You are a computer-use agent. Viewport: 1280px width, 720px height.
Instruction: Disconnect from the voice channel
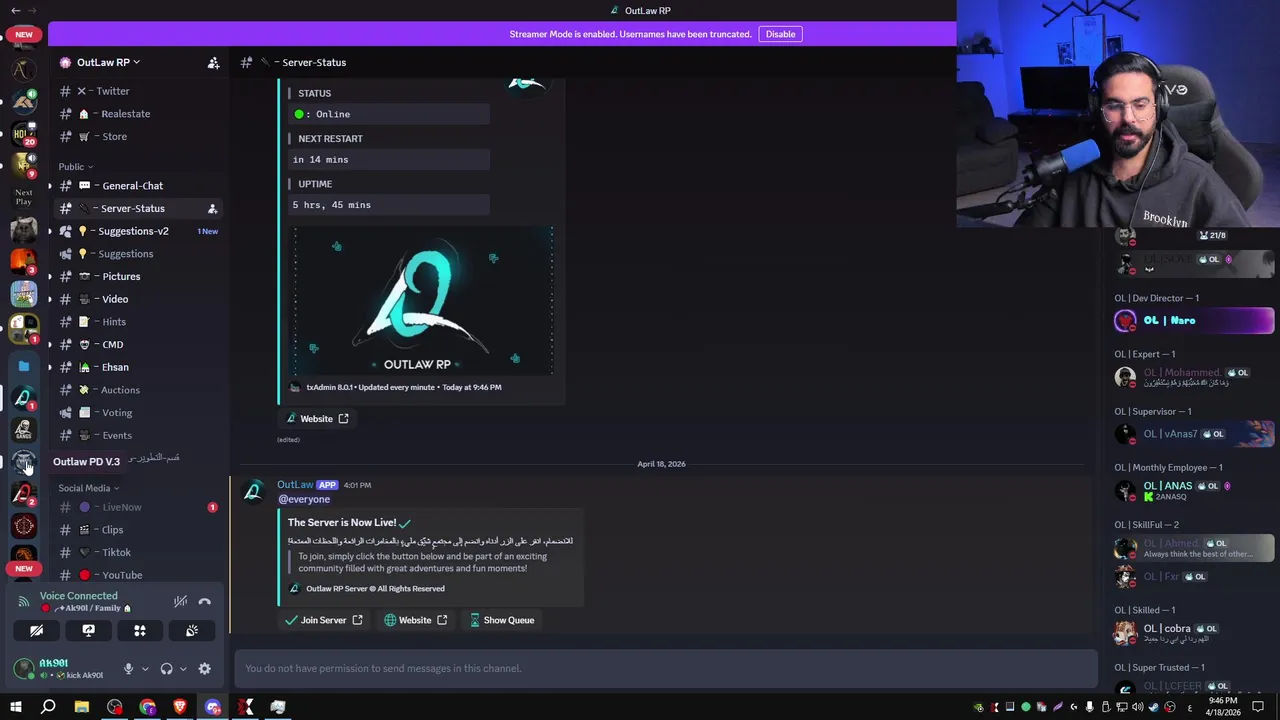204,602
